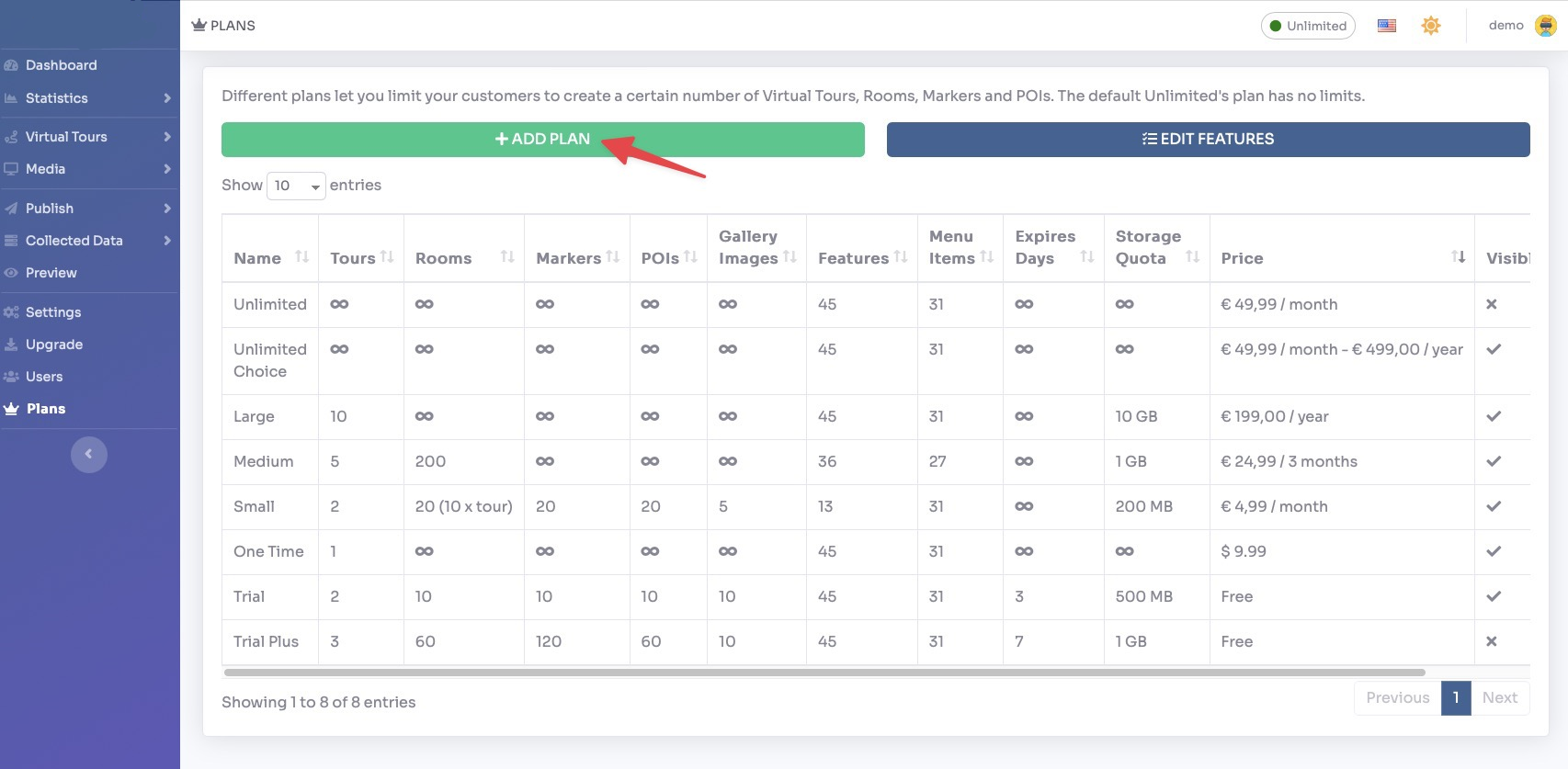Sort table by Storage Quota column
The width and height of the screenshot is (1568, 769).
click(1155, 248)
